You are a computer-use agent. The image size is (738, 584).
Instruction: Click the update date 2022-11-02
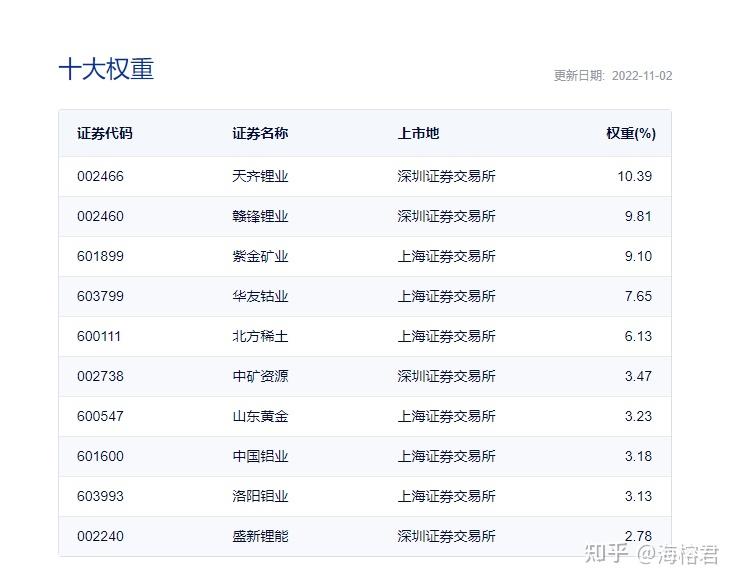pyautogui.click(x=642, y=76)
